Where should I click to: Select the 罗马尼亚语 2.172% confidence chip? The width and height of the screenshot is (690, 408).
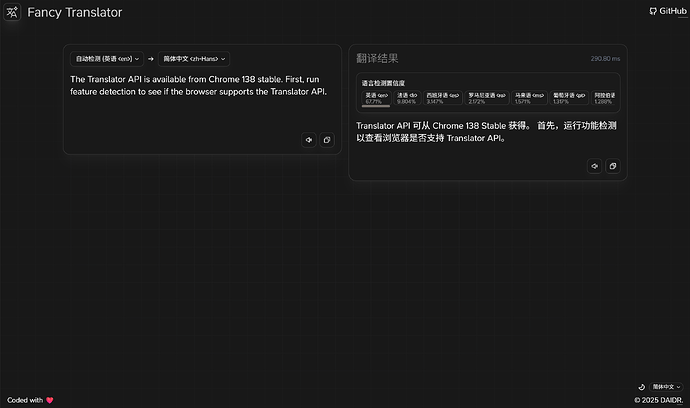pos(487,98)
